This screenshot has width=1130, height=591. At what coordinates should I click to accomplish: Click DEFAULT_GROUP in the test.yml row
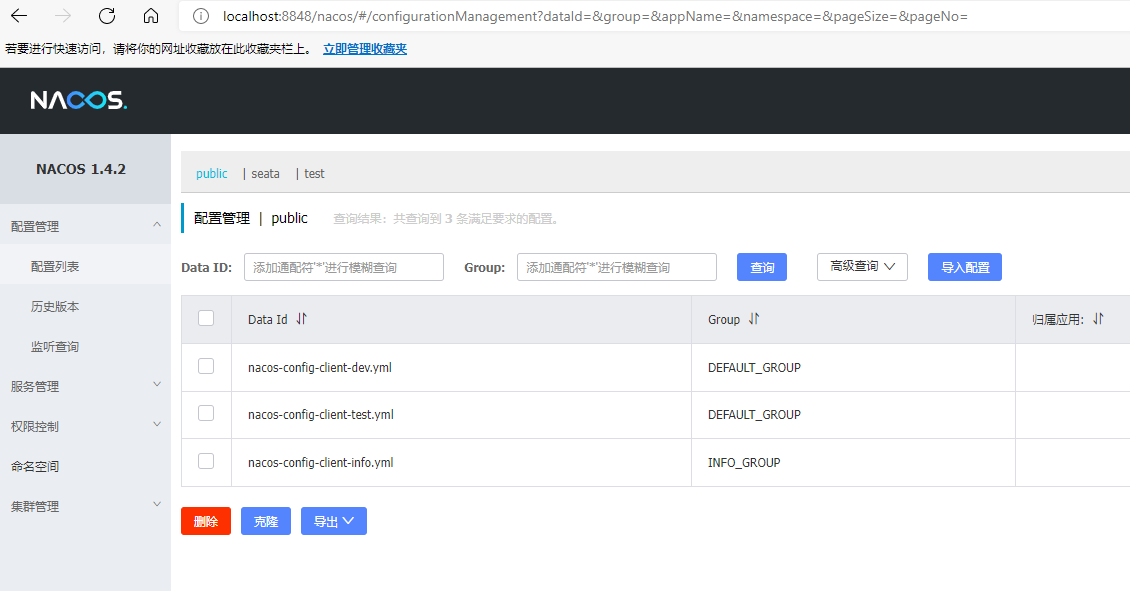tap(754, 414)
